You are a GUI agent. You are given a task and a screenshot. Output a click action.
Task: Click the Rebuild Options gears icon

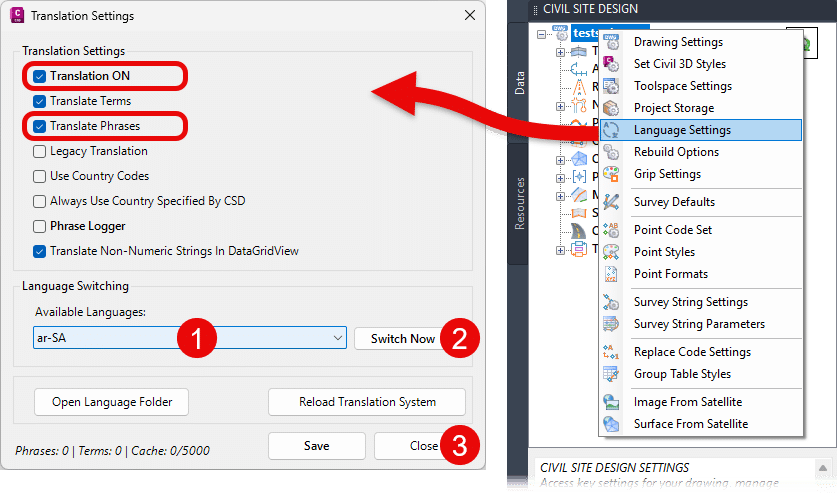[611, 152]
